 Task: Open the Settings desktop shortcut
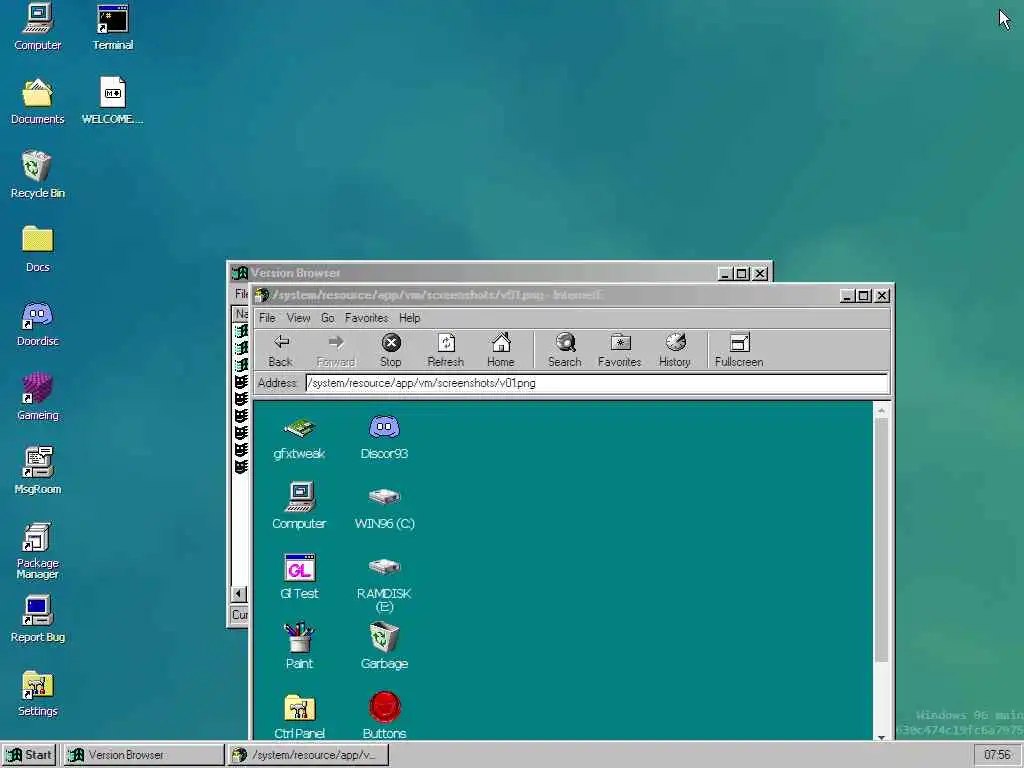coord(37,694)
